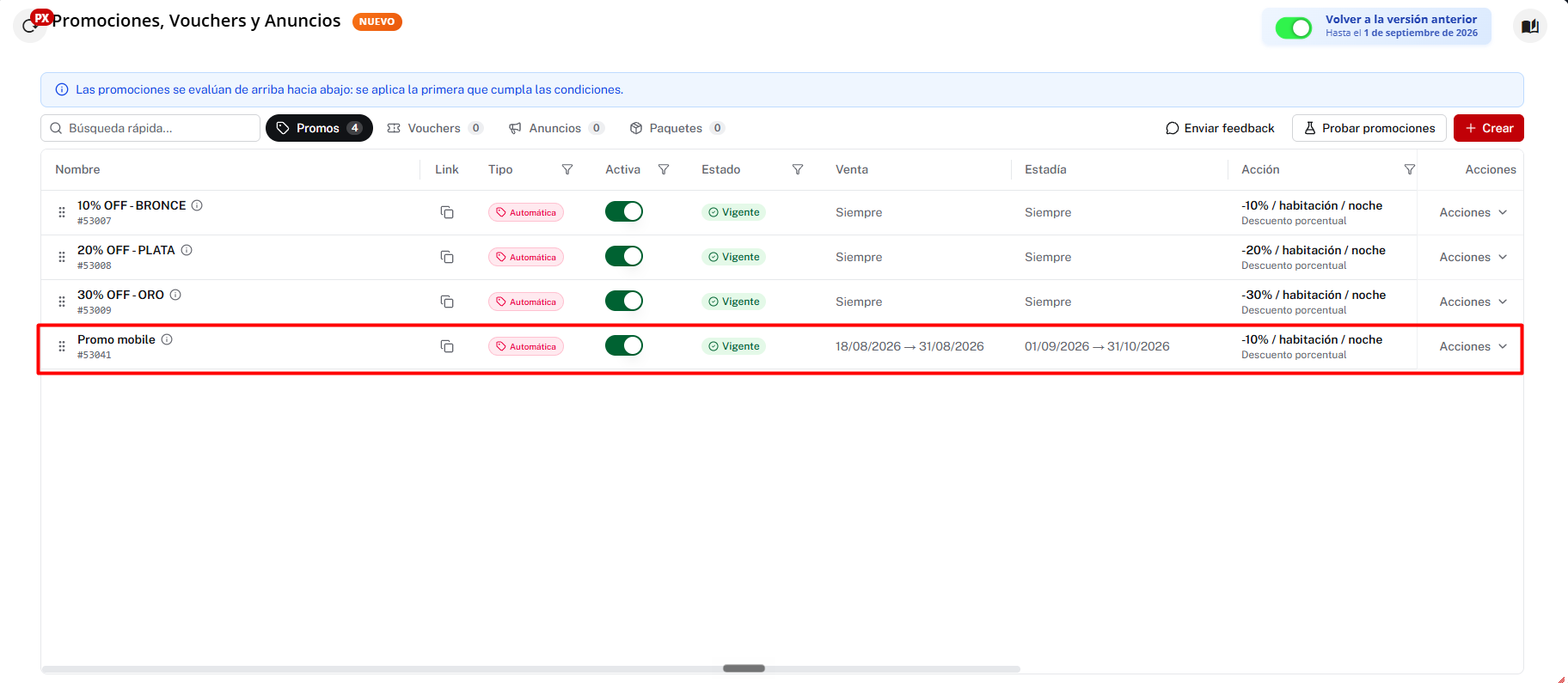Screen dimensions: 1568x683
Task: Click Automática tag of 10% OFF - BRONCE
Action: [526, 212]
